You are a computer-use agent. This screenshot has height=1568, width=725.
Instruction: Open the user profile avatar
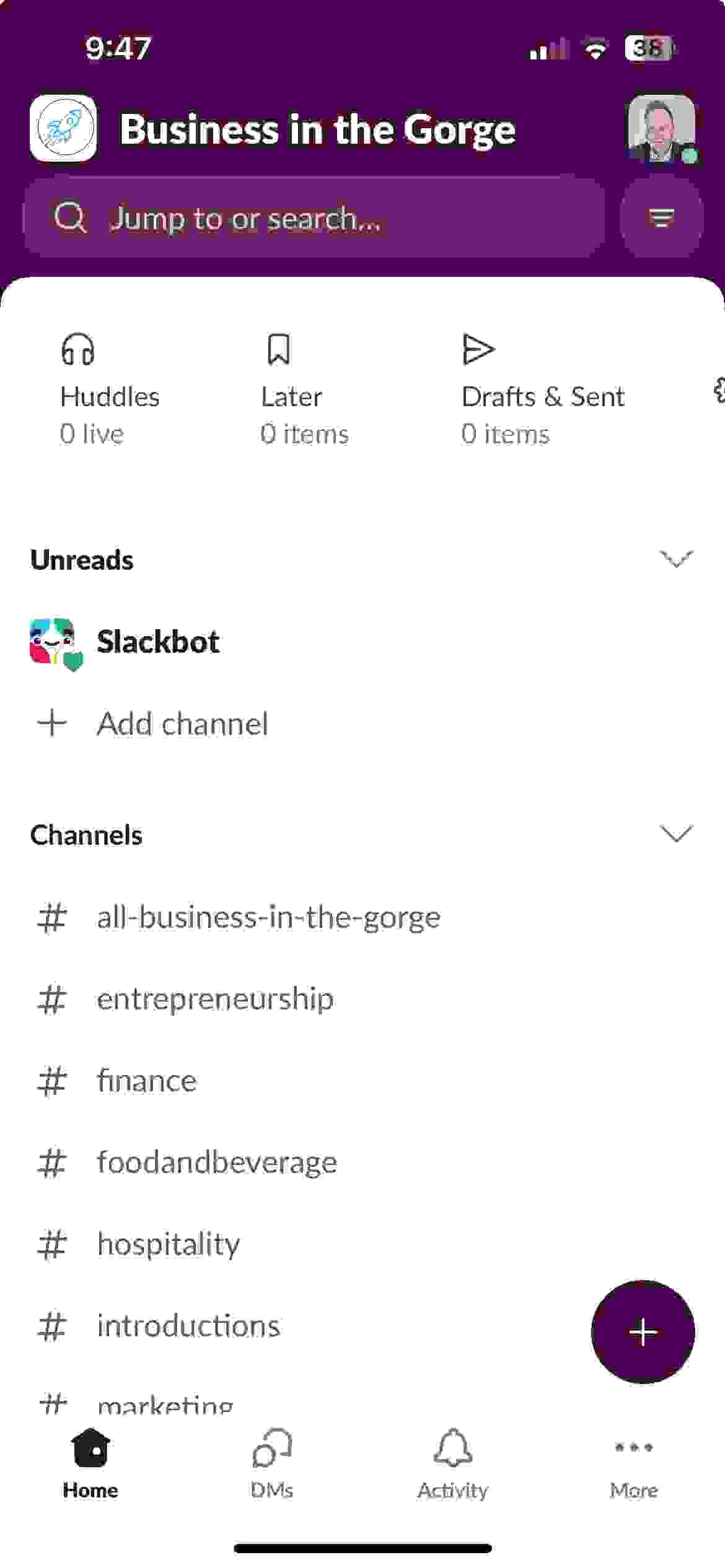tap(662, 129)
